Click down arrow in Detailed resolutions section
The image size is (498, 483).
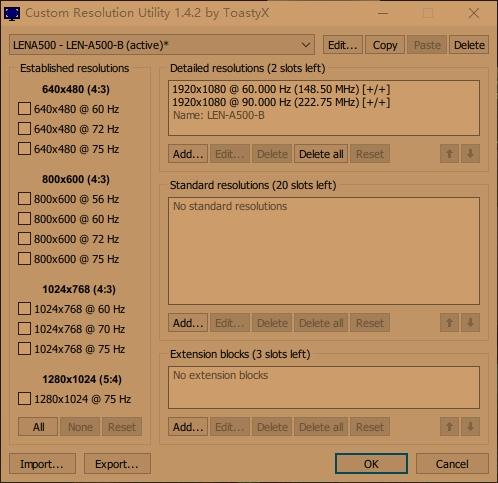click(470, 154)
